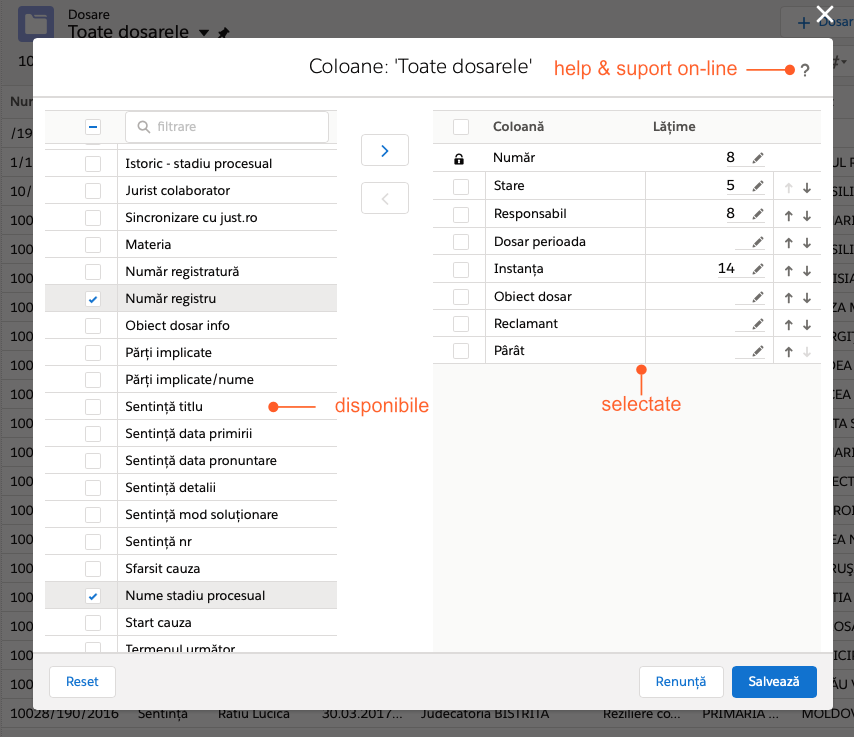Click Reset button
Image resolution: width=854 pixels, height=737 pixels.
(82, 681)
